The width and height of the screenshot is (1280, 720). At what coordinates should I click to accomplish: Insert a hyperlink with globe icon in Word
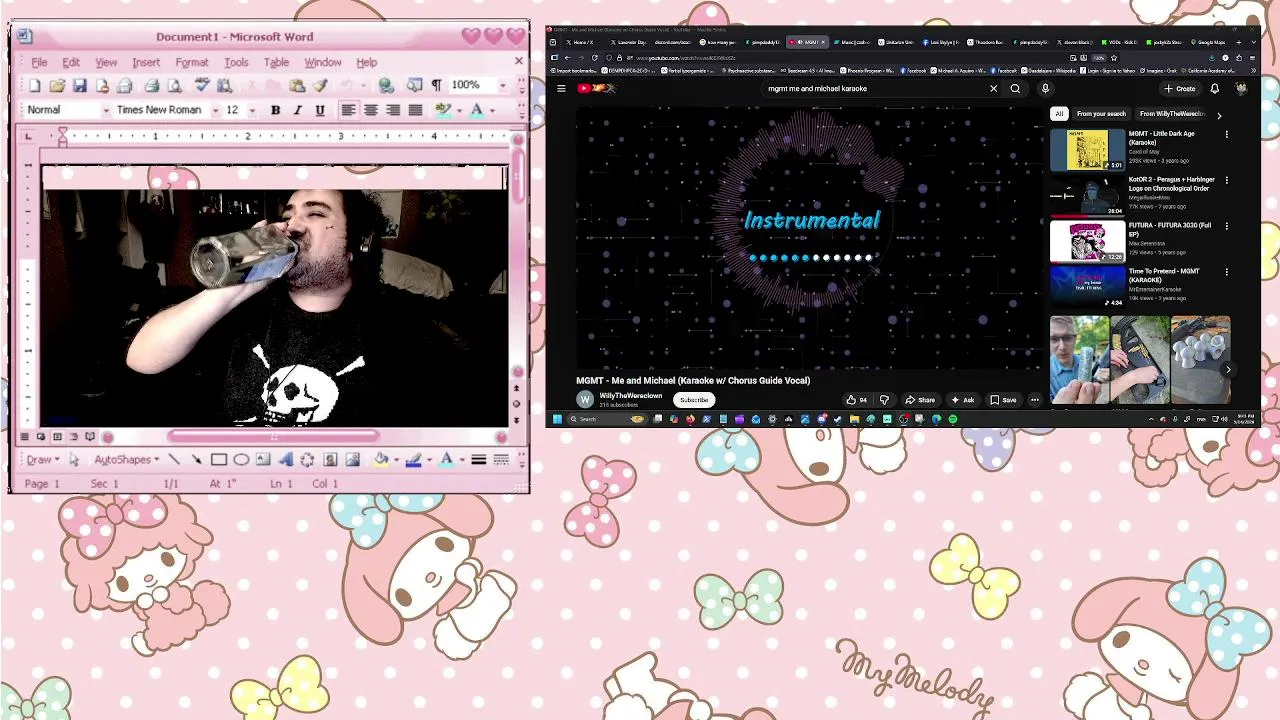[x=386, y=86]
